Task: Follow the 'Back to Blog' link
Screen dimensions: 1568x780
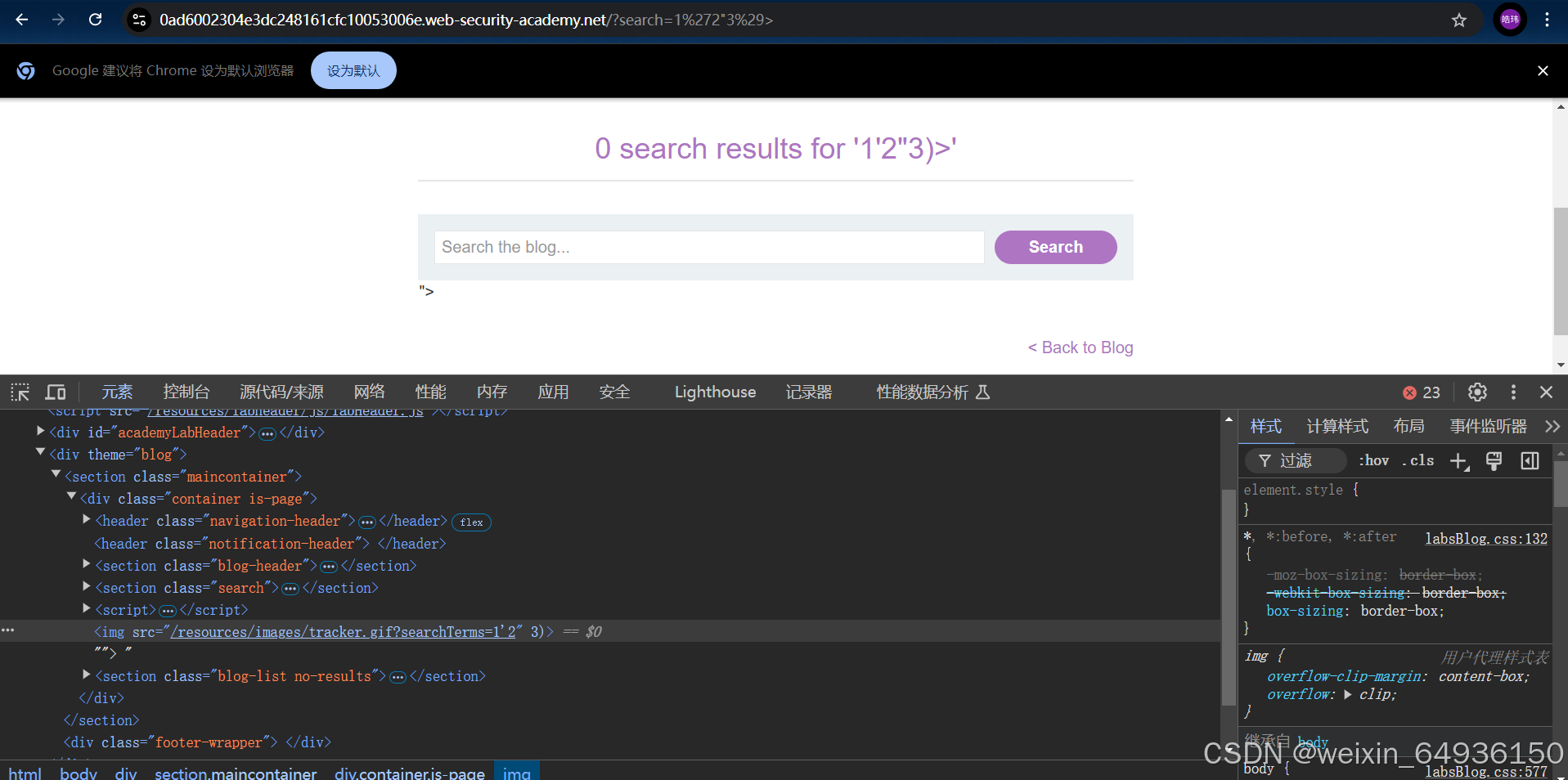Action: (x=1081, y=347)
